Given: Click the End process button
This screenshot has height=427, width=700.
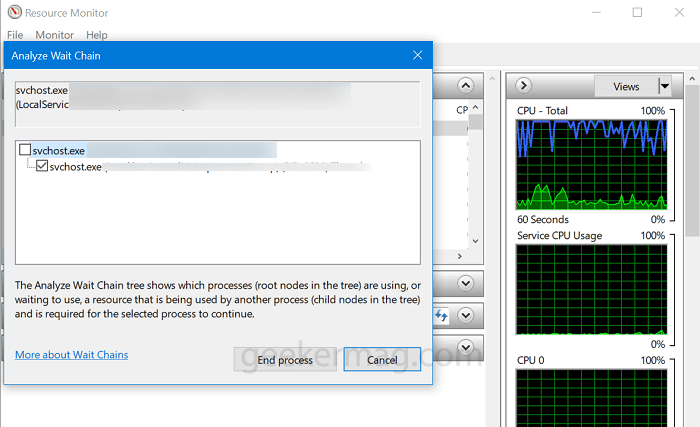Looking at the screenshot, I should click(x=285, y=360).
